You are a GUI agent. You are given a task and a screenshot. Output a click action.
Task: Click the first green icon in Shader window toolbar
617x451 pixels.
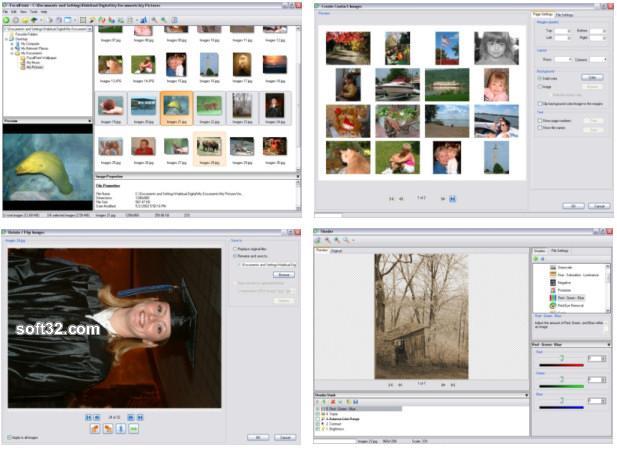tap(318, 240)
